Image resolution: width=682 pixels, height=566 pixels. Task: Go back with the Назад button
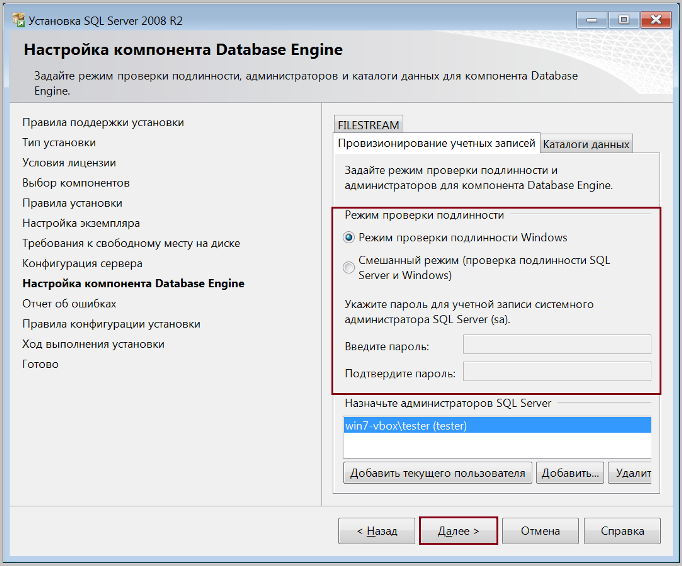(x=377, y=531)
